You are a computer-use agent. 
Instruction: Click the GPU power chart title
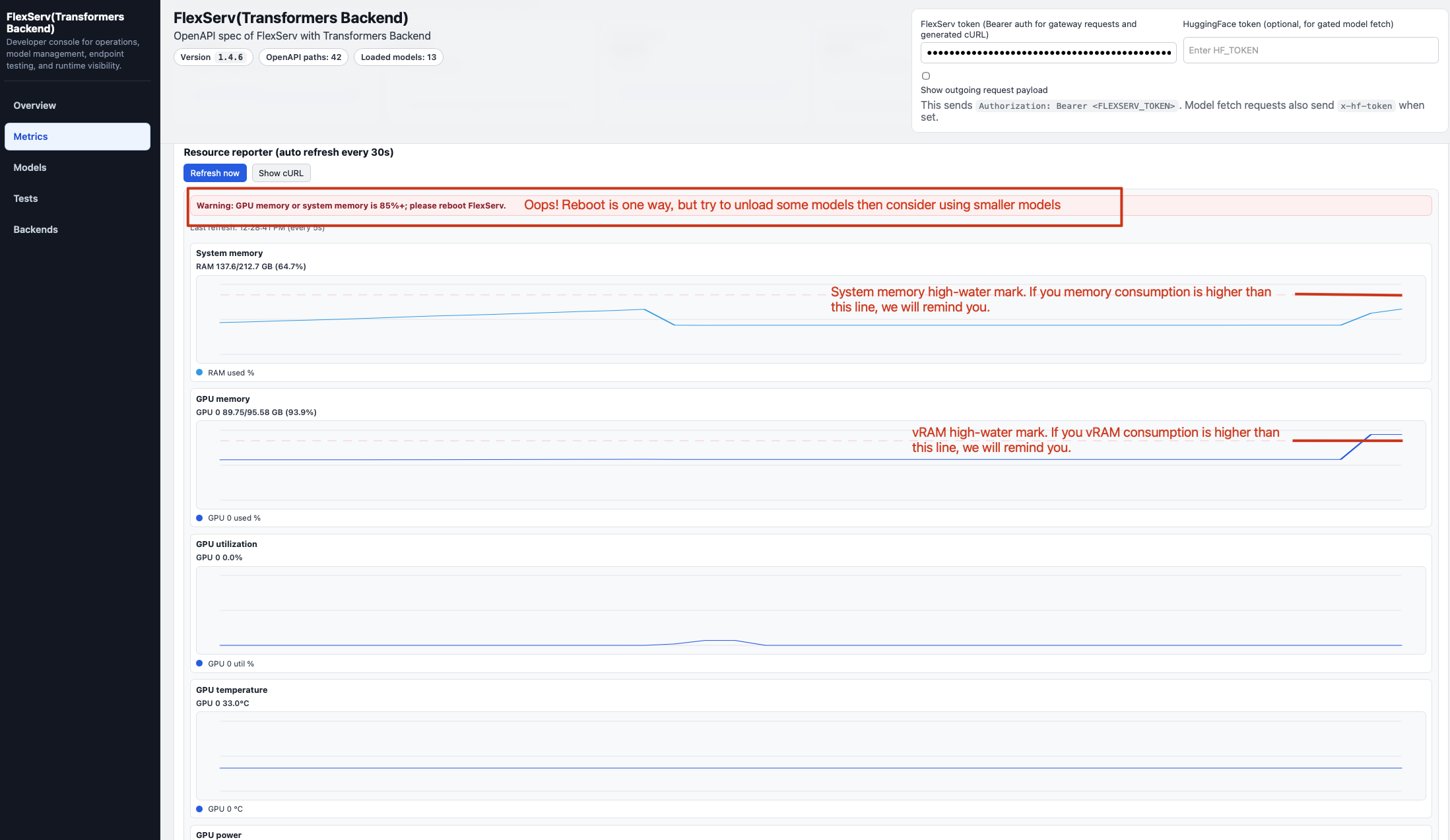218,835
